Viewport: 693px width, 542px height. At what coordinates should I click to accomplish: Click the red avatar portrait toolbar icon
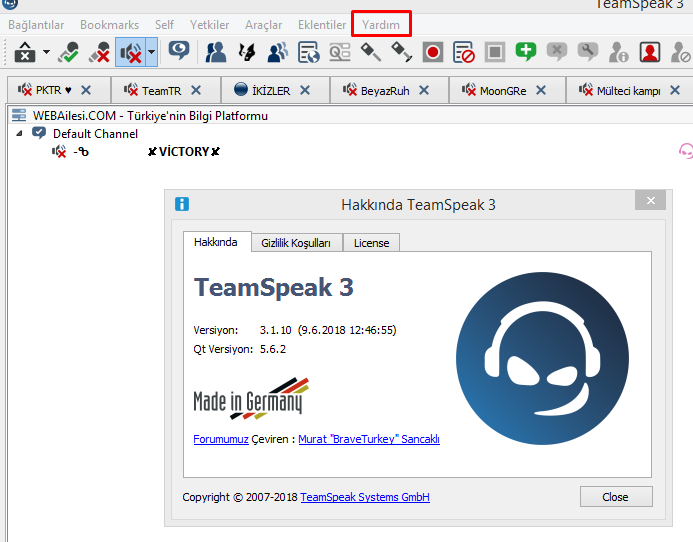point(650,53)
